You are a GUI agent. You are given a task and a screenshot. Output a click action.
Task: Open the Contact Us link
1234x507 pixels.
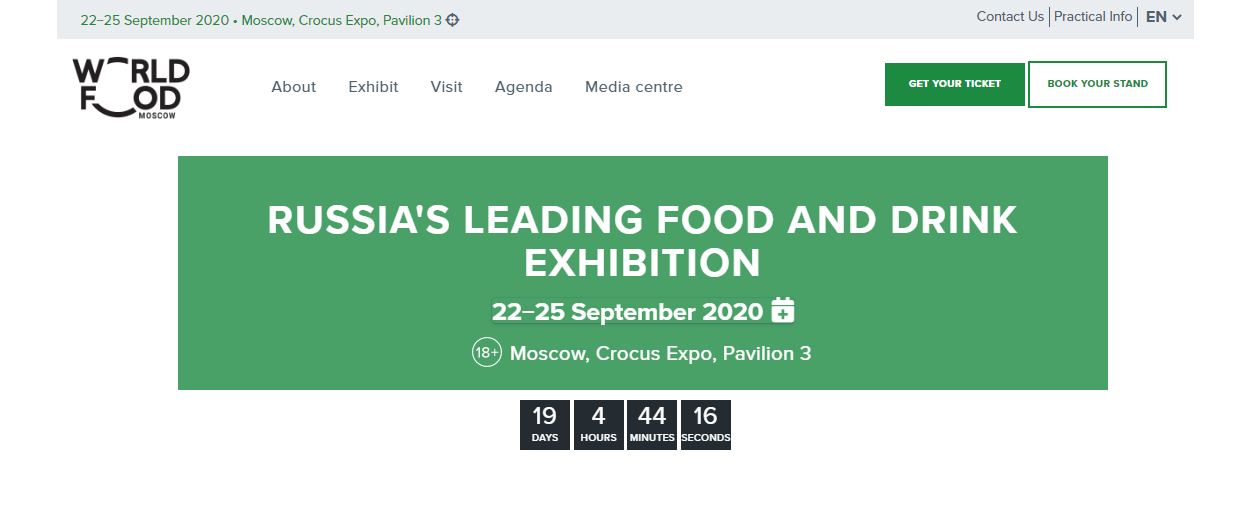[1009, 16]
